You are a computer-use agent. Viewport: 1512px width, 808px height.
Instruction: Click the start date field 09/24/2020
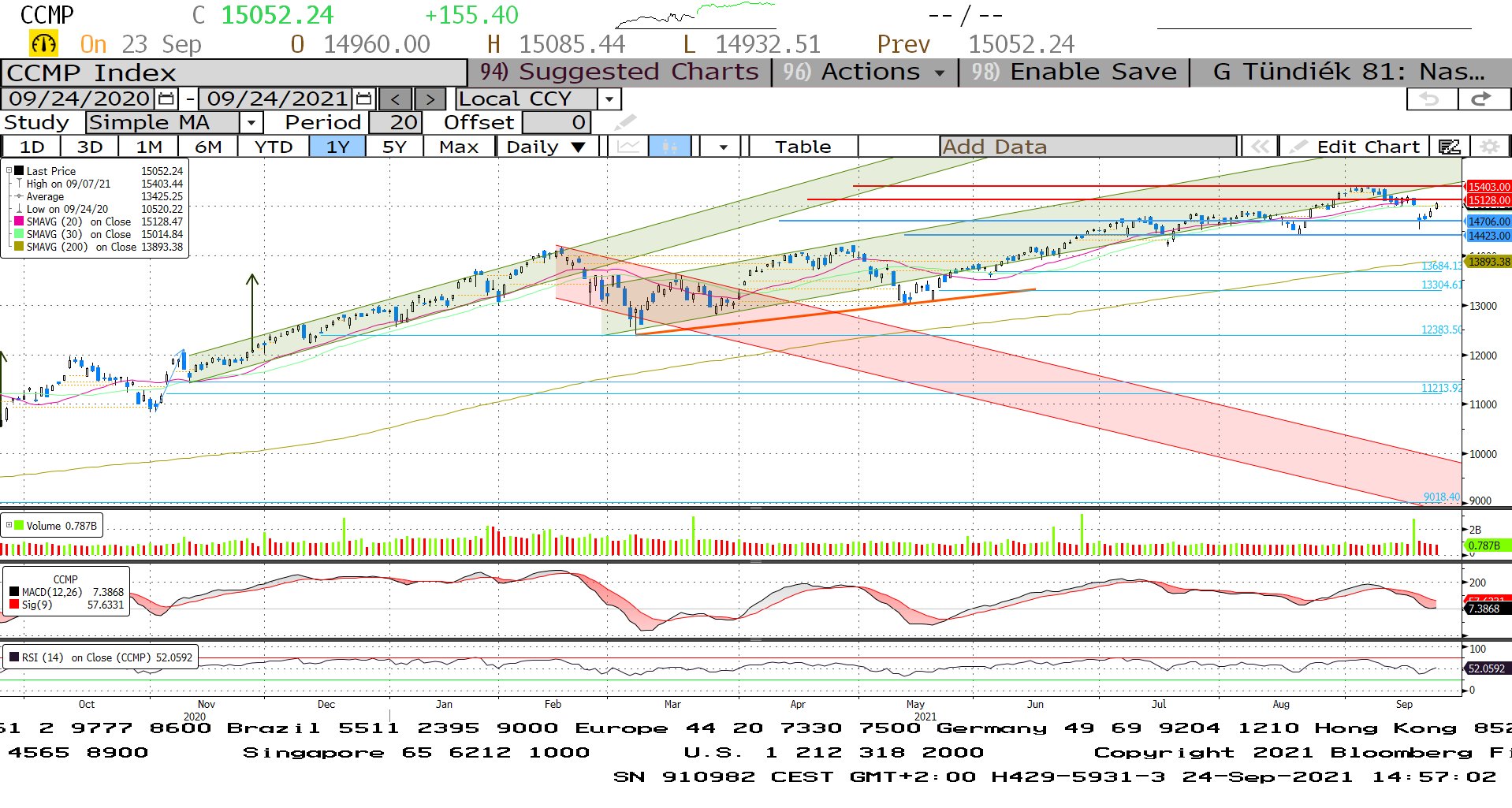[x=79, y=99]
